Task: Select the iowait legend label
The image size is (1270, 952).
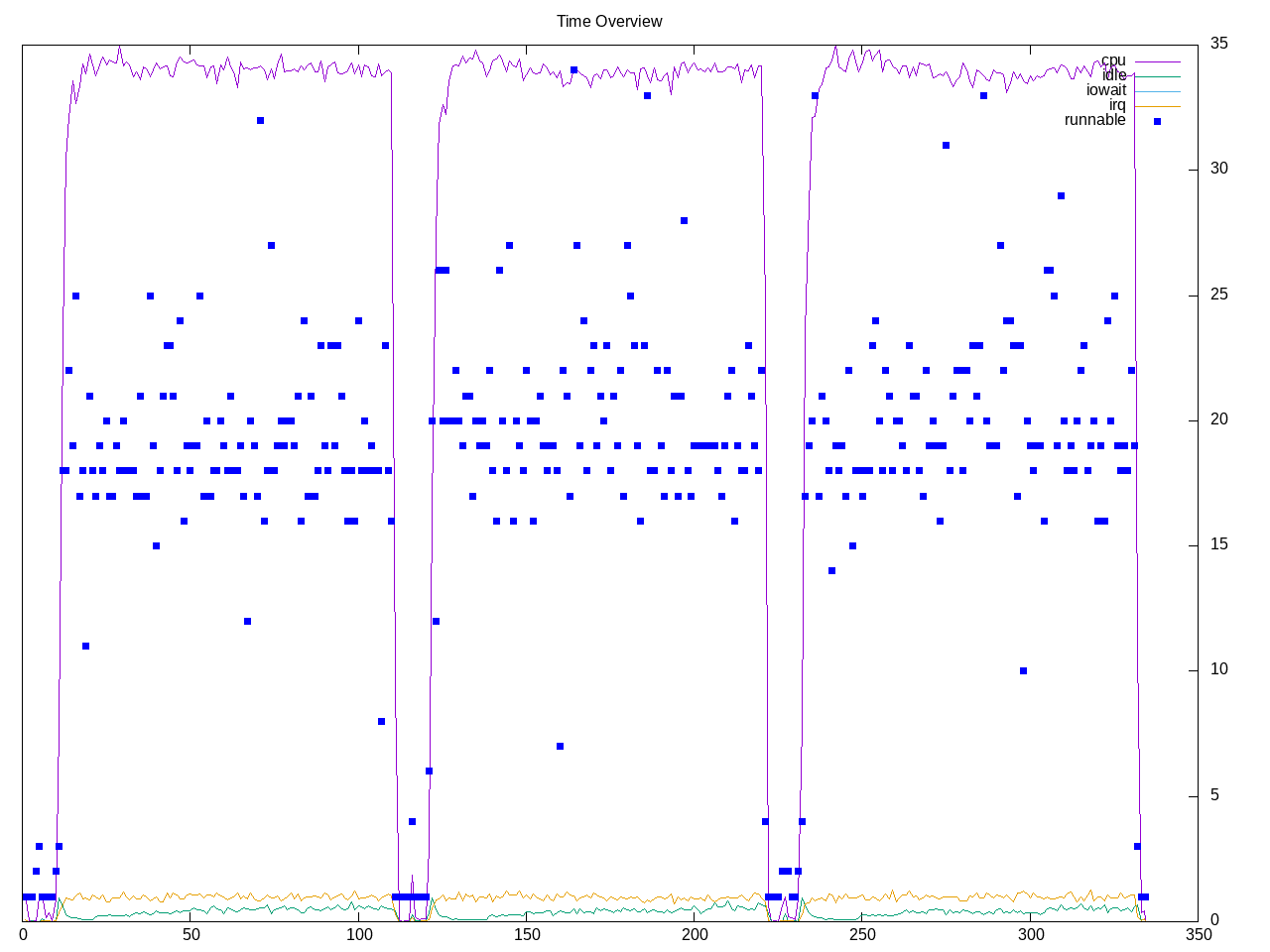Action: (x=1105, y=90)
